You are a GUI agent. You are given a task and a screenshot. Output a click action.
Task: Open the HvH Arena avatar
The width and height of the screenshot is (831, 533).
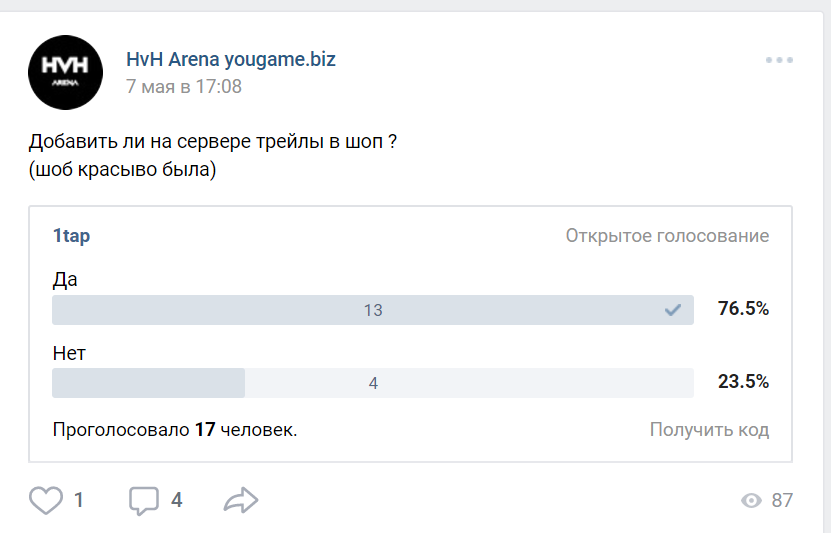pos(65,72)
